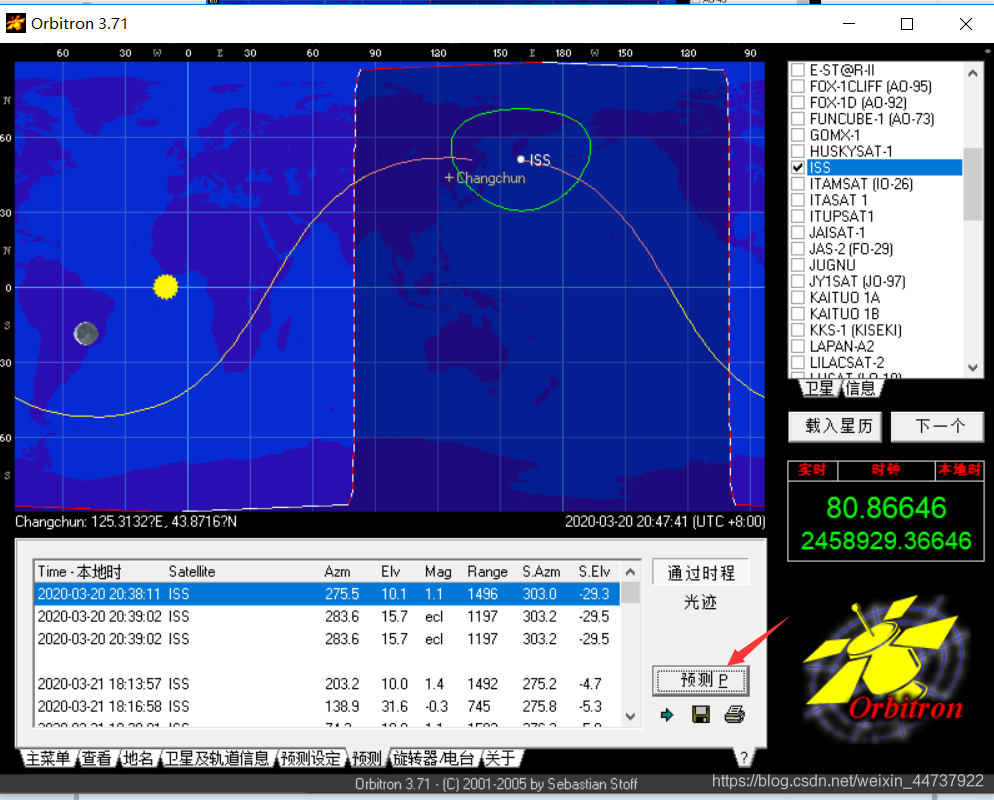Click the Azm column header
Viewport: 994px width, 800px height.
pos(337,572)
